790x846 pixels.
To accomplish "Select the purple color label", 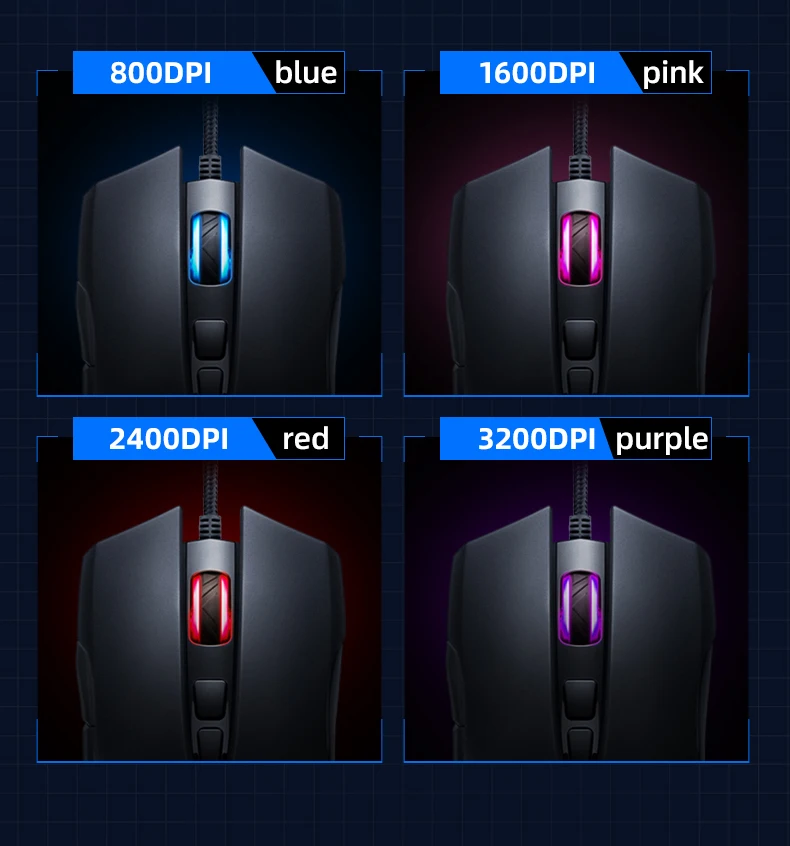I will pos(662,440).
